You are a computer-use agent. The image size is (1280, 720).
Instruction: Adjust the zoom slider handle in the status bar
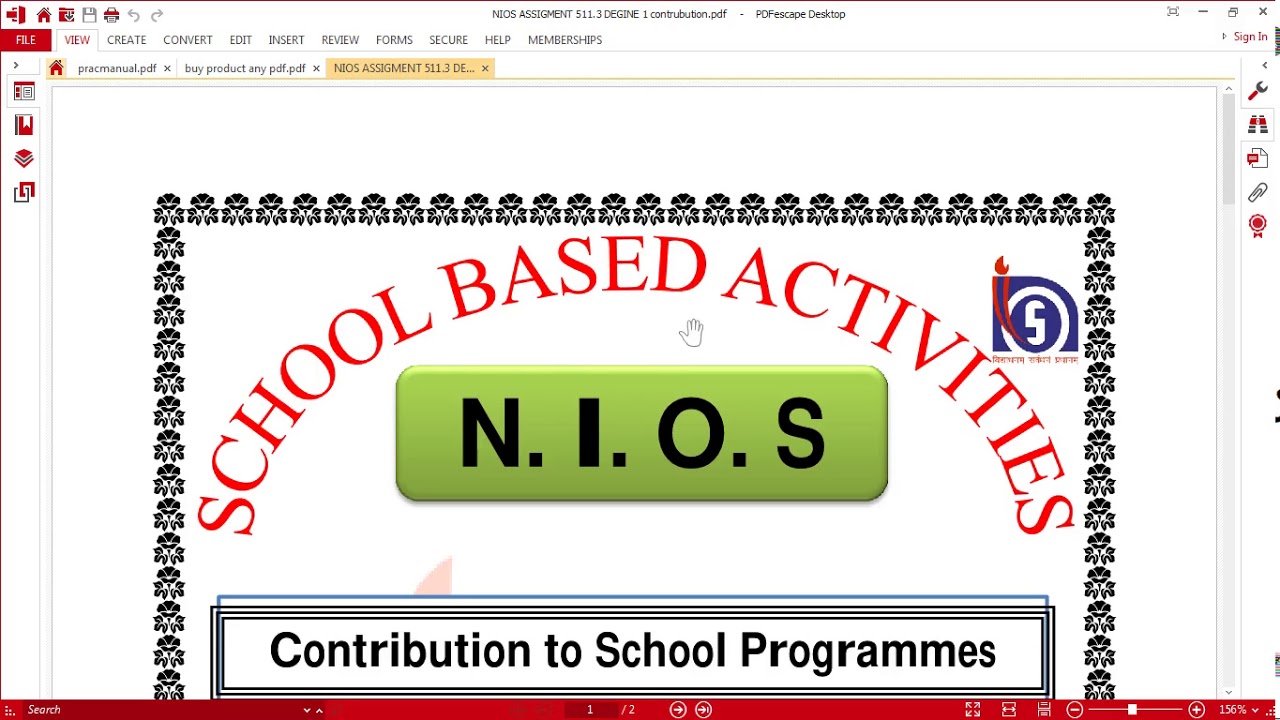(1132, 710)
